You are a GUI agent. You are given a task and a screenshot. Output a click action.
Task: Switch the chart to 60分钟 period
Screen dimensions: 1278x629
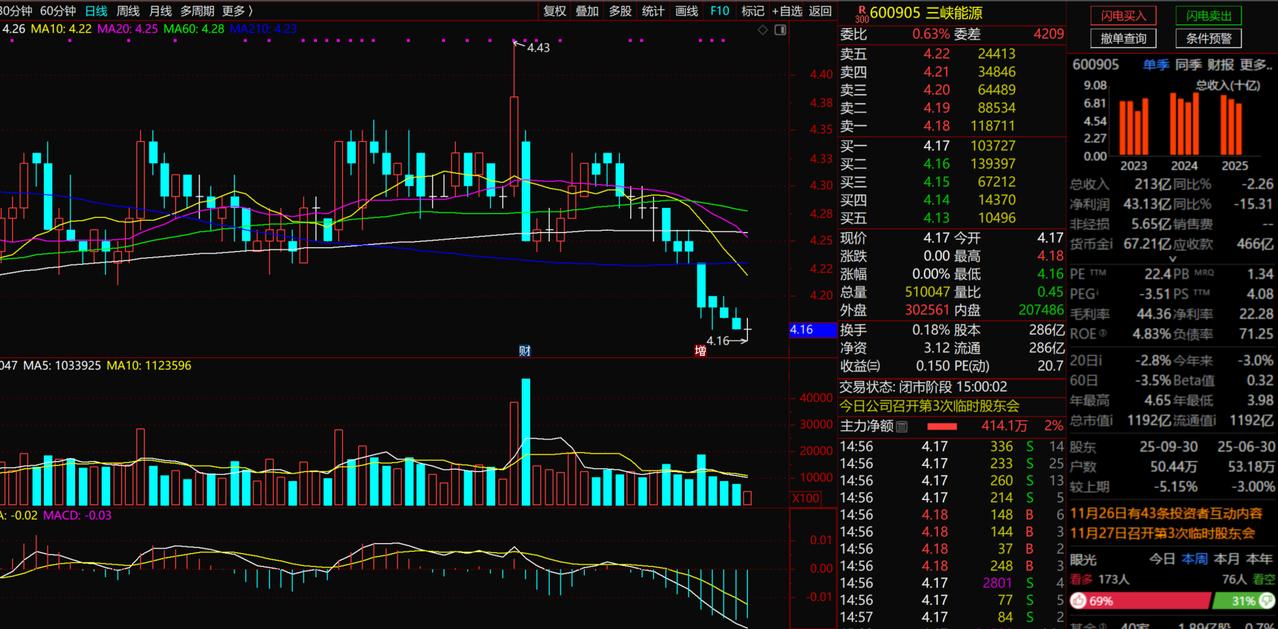[58, 11]
